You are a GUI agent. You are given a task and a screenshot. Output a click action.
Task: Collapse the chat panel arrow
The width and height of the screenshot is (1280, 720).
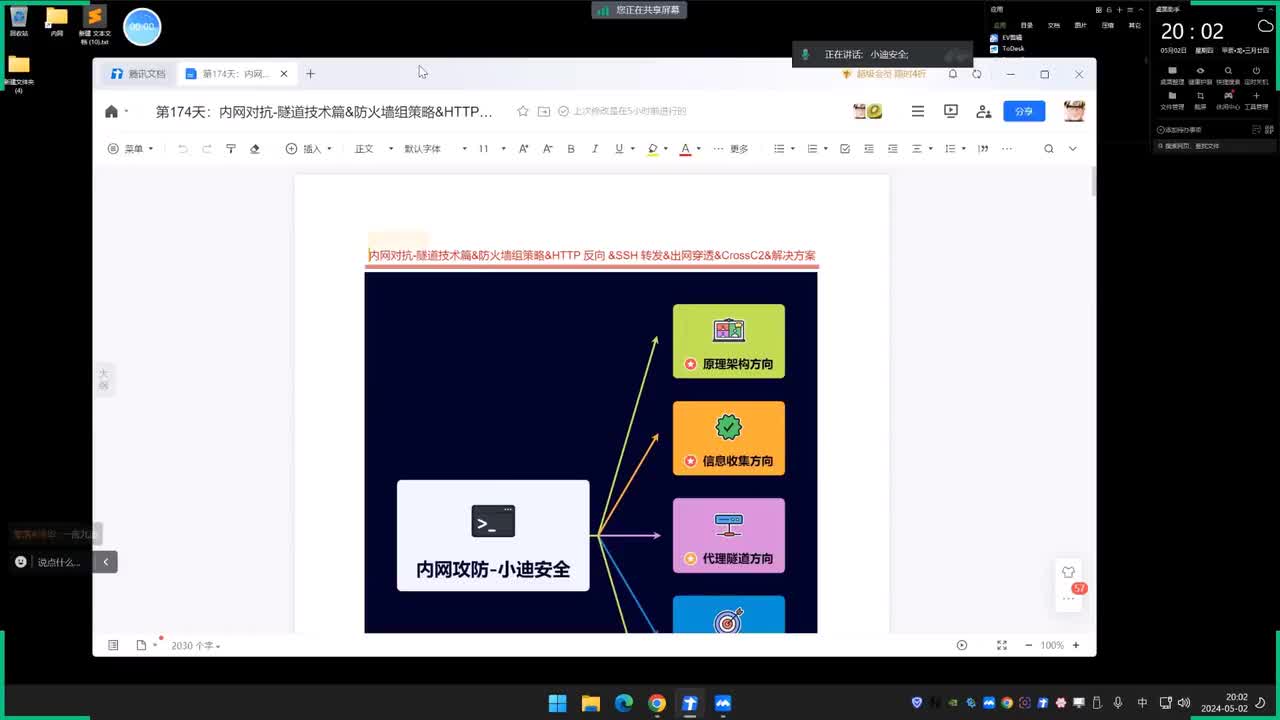[x=106, y=562]
